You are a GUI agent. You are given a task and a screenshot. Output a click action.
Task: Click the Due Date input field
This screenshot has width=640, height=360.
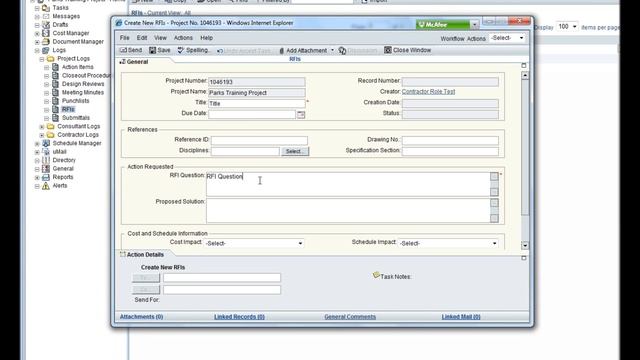(252, 114)
